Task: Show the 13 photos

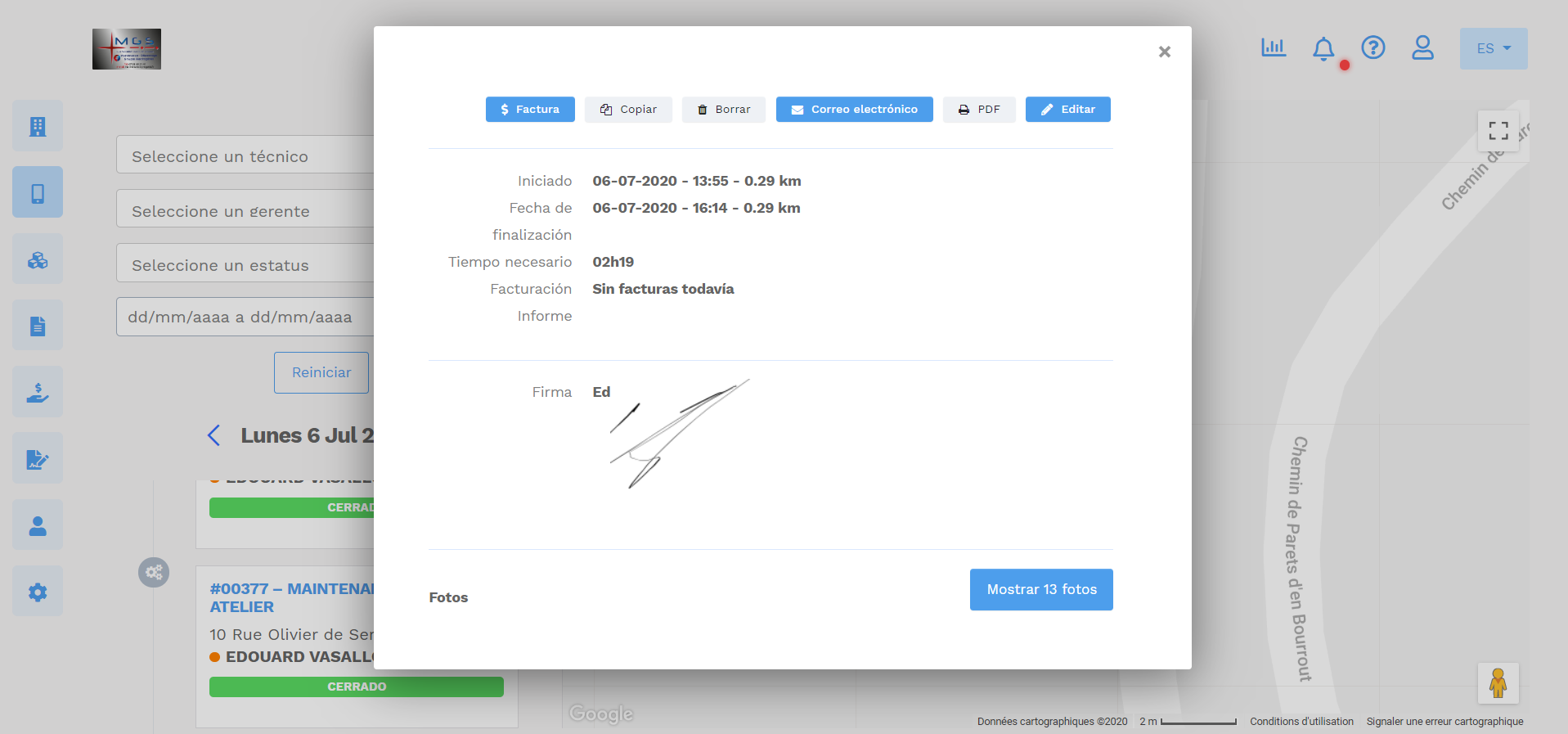Action: click(1041, 589)
